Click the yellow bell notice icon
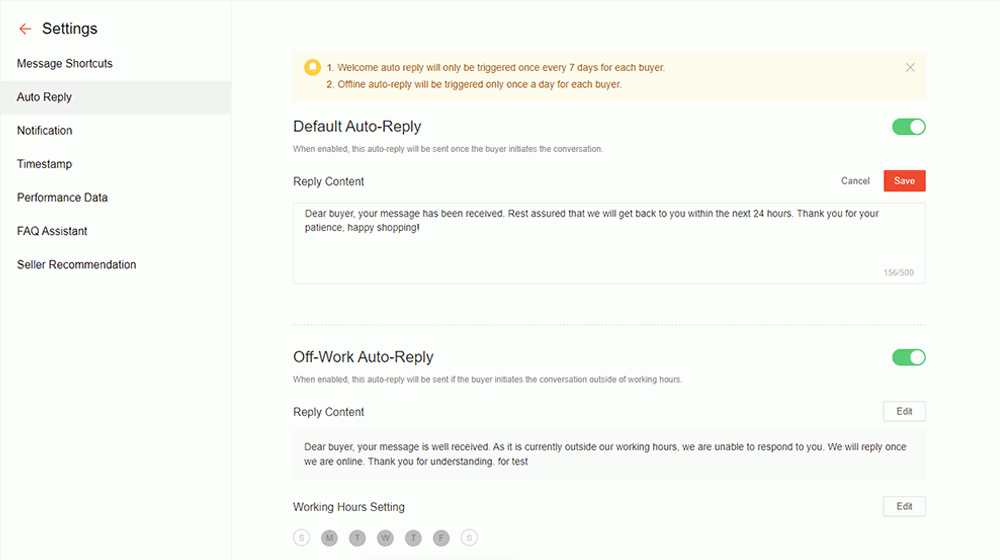The image size is (1000, 560). click(x=312, y=68)
